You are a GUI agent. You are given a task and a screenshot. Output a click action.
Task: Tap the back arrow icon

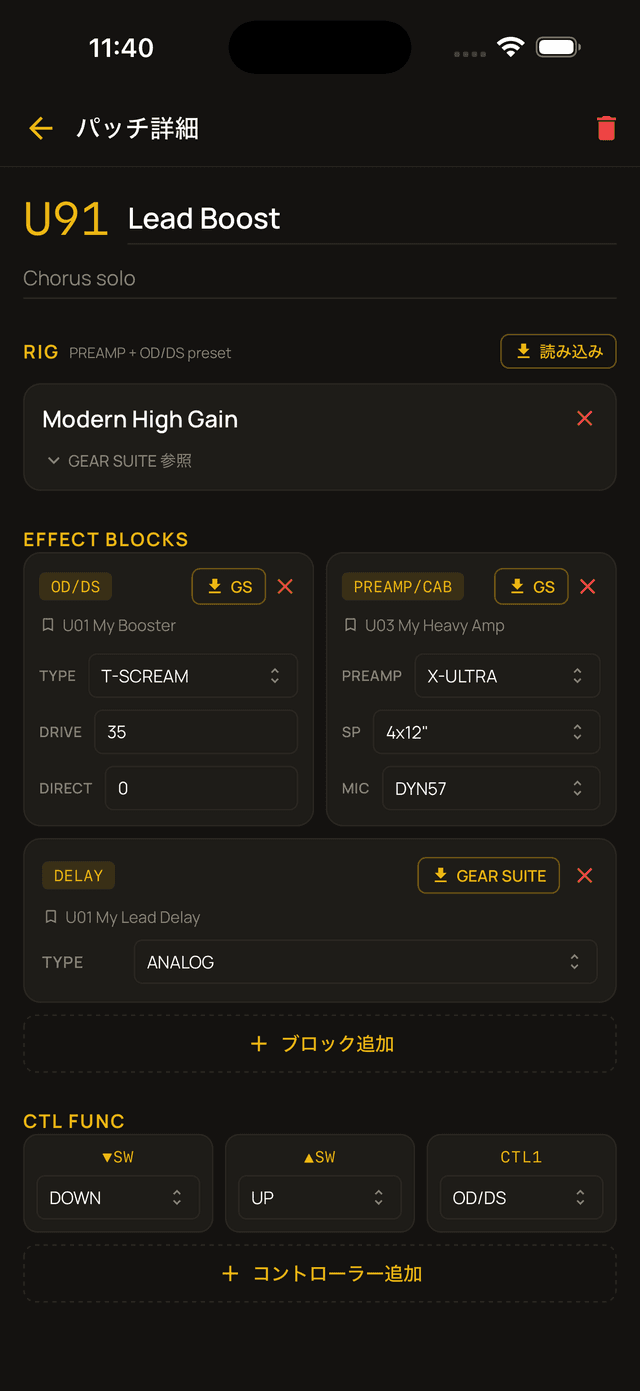pyautogui.click(x=40, y=128)
